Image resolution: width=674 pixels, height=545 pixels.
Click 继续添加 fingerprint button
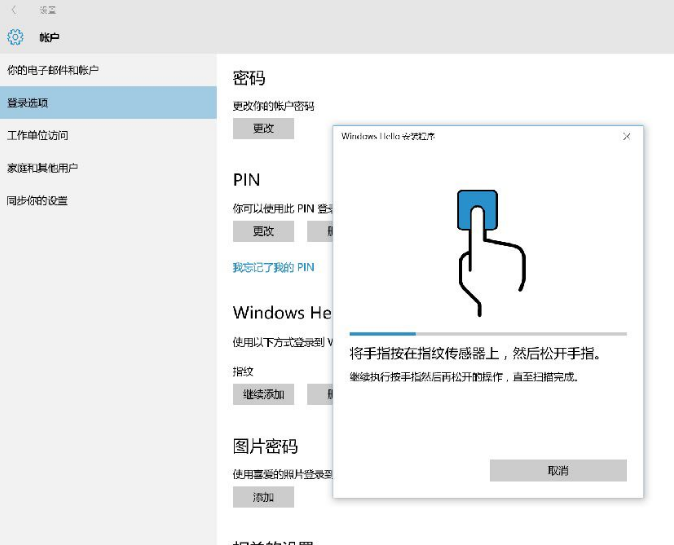(x=263, y=394)
